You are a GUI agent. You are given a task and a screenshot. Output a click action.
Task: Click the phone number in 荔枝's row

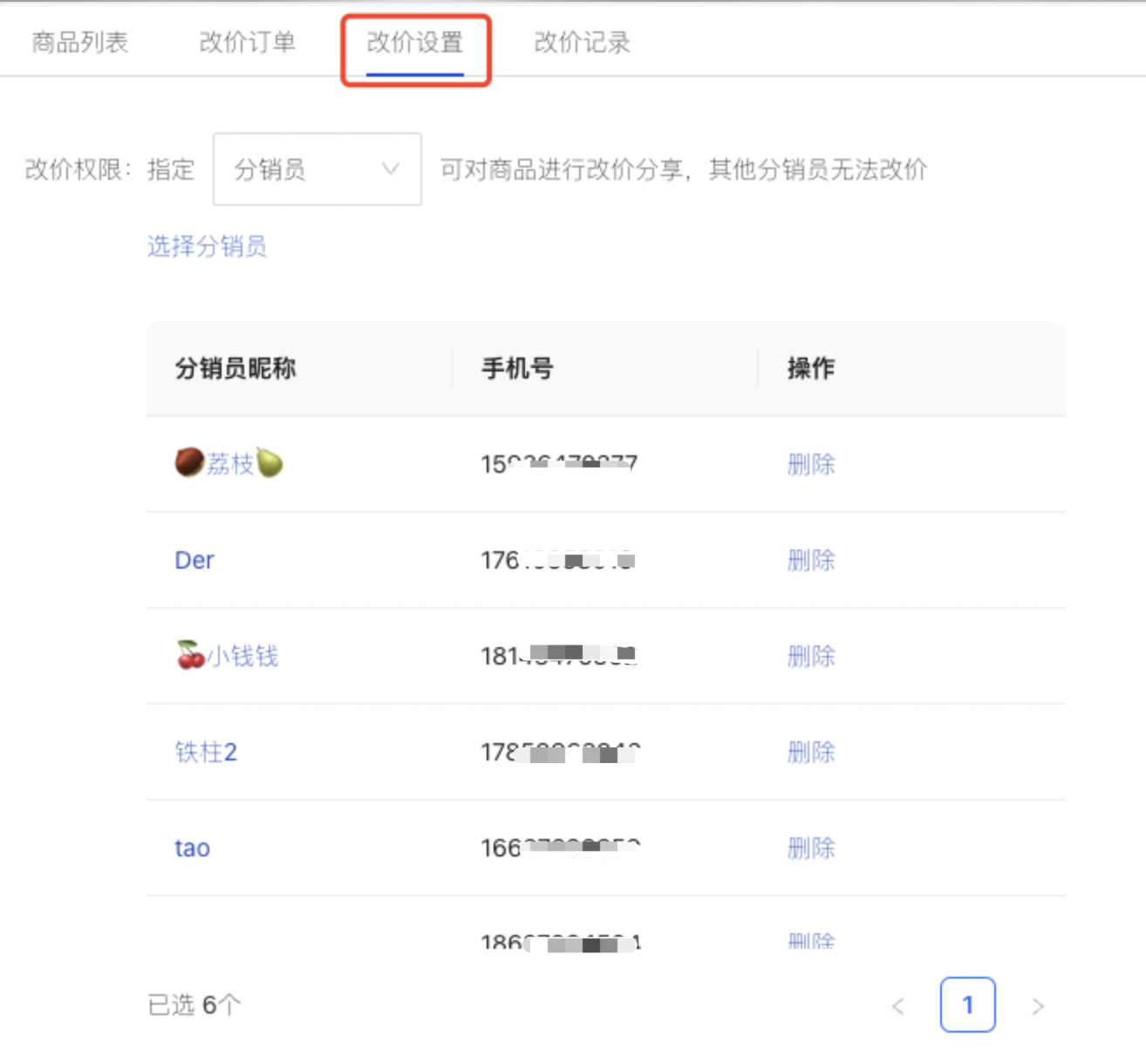point(559,463)
